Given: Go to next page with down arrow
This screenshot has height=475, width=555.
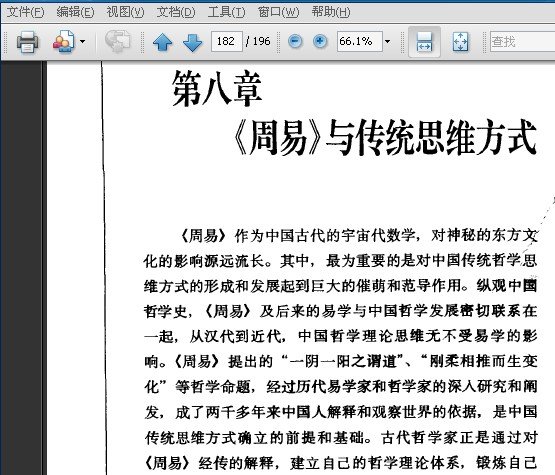Looking at the screenshot, I should [193, 42].
